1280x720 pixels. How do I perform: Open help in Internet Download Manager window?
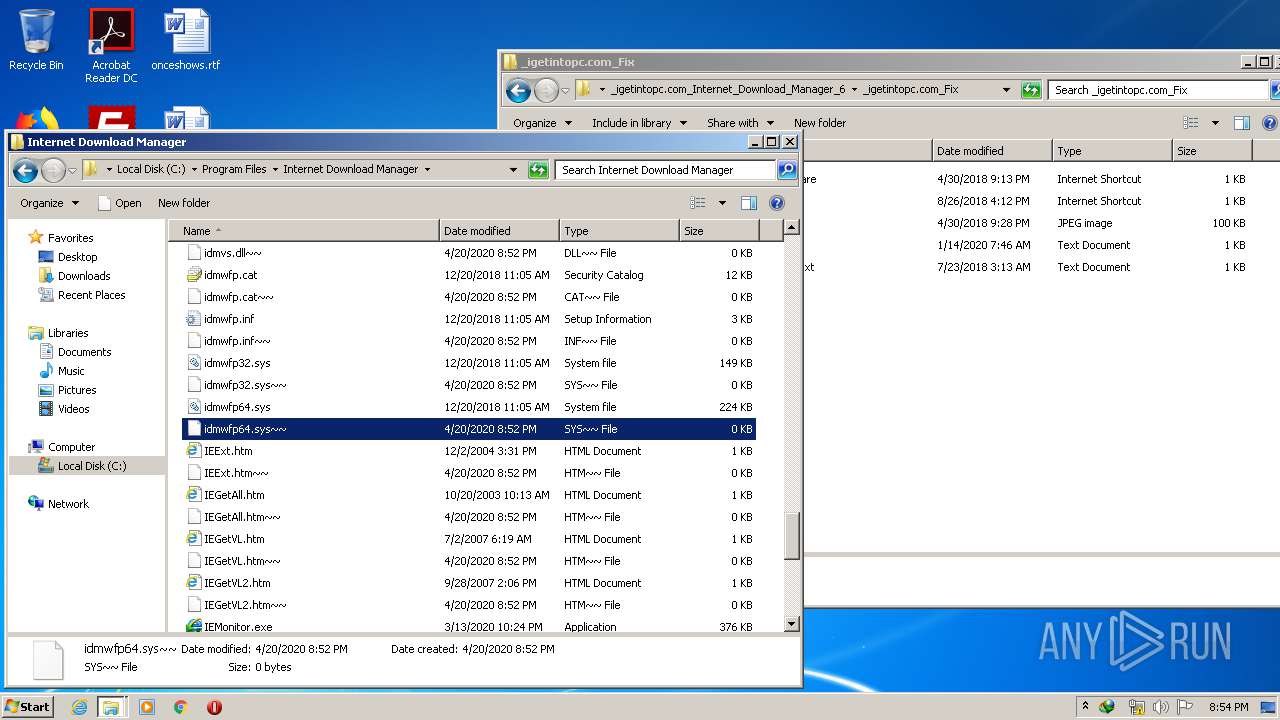(777, 203)
